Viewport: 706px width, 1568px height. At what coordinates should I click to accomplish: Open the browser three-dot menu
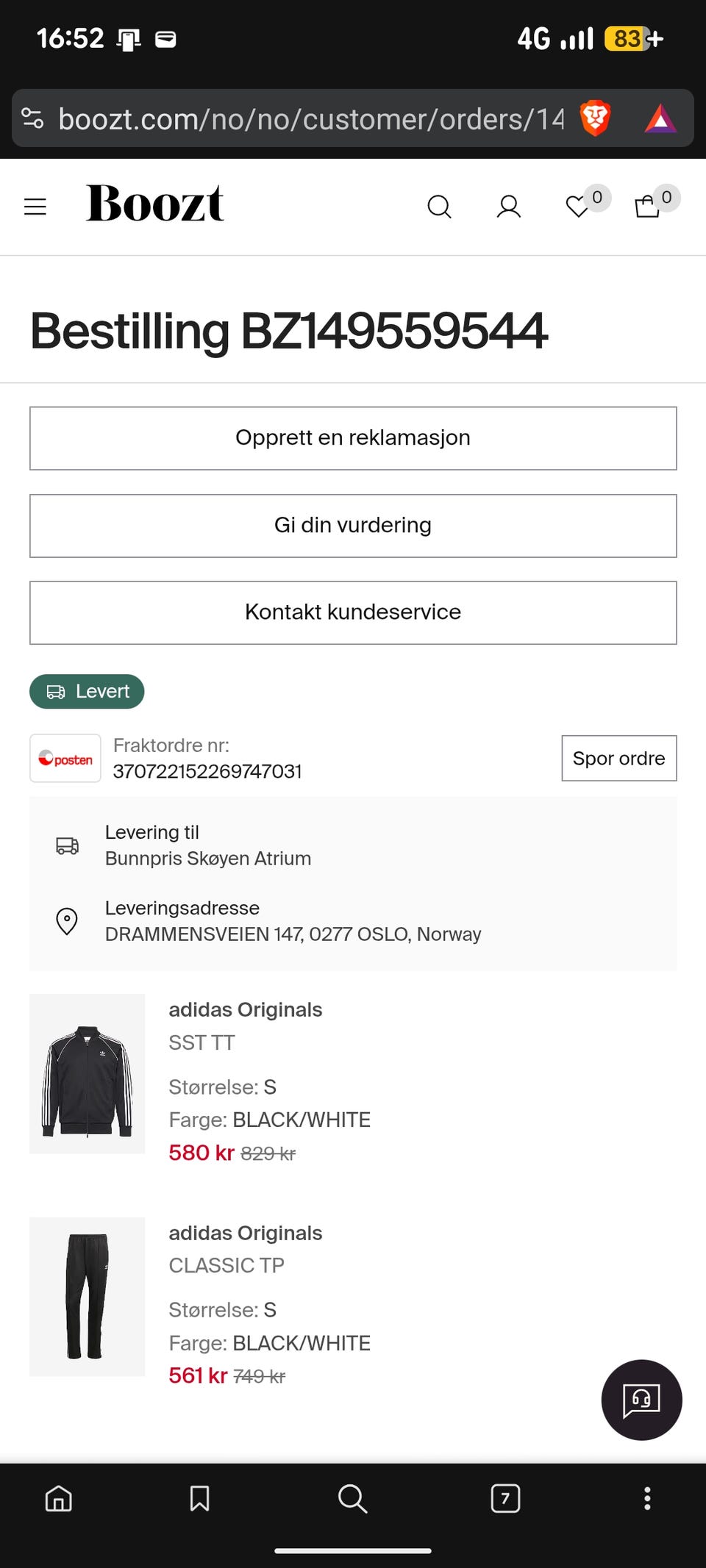tap(647, 1498)
